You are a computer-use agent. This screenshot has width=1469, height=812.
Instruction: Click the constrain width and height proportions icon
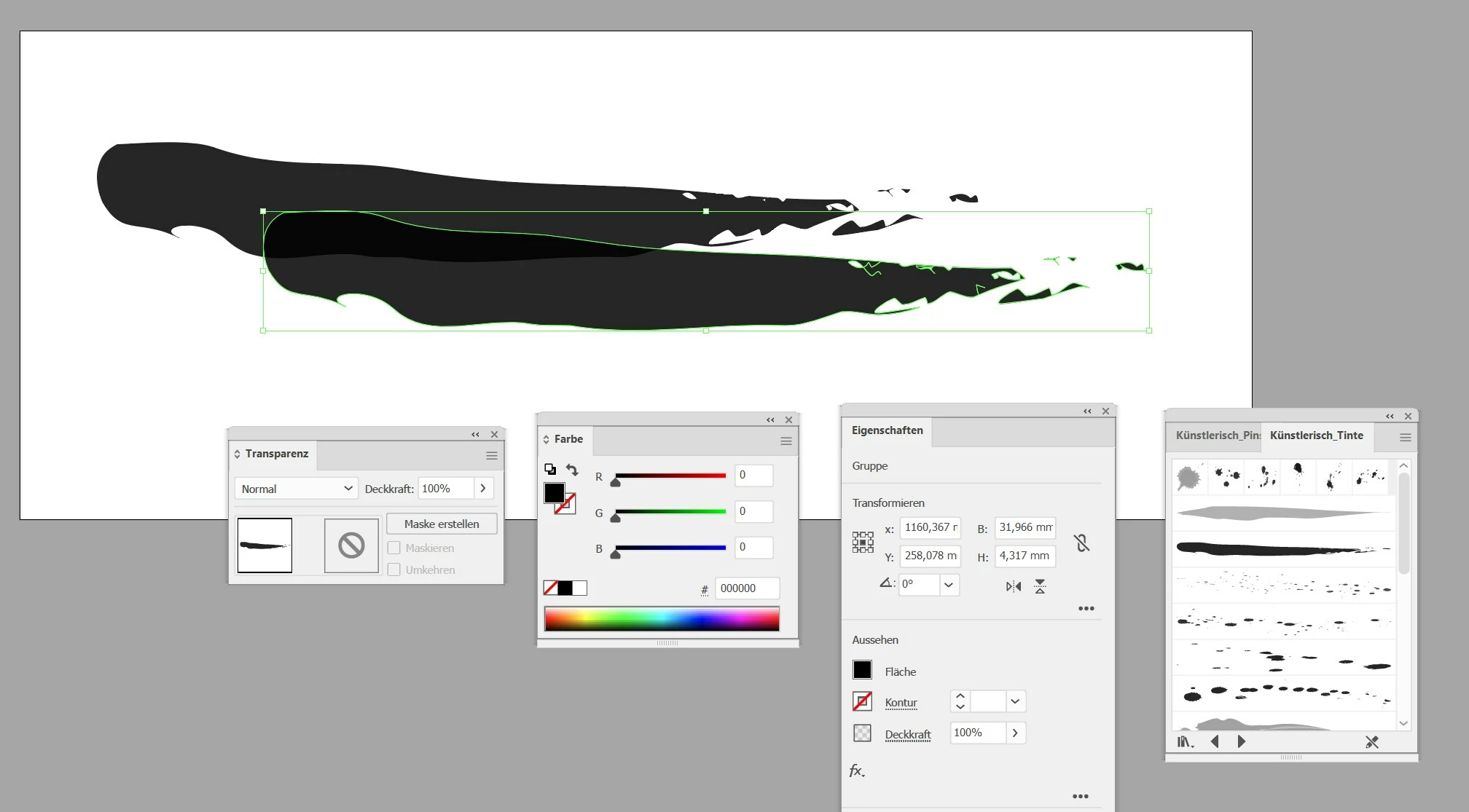1082,543
